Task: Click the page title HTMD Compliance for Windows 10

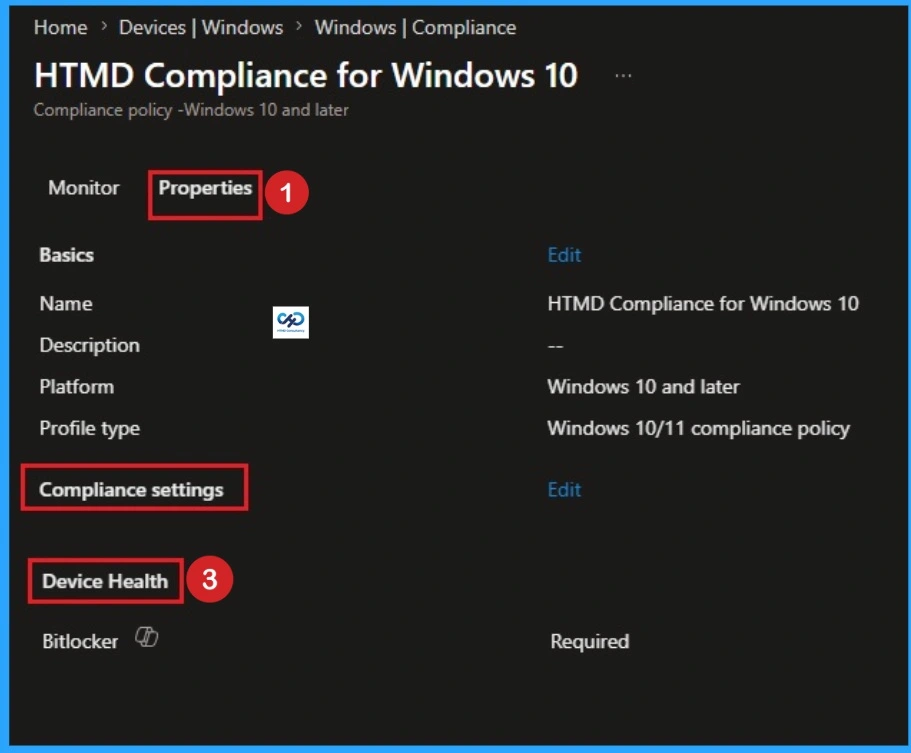Action: pos(306,76)
